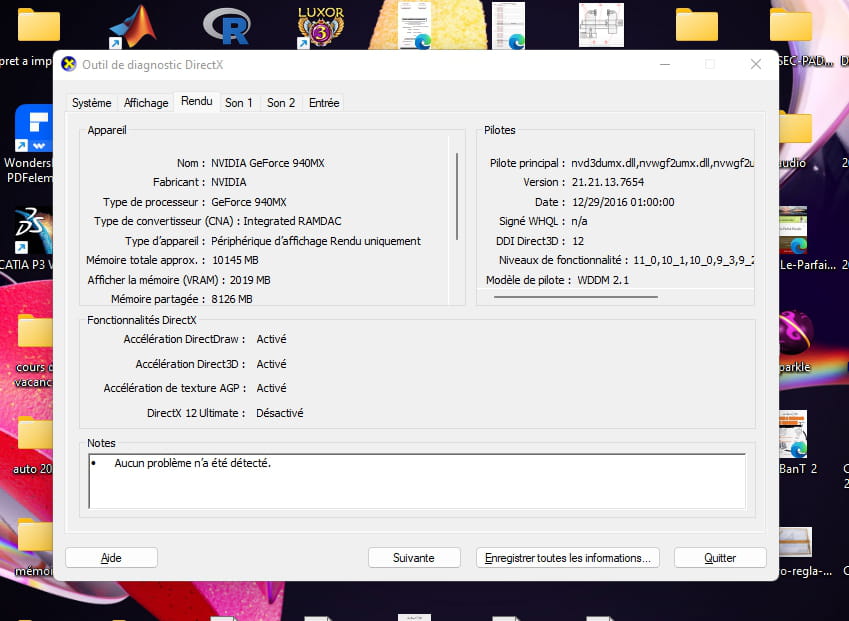Open Wondershare PDFelement desktop icon
849x621 pixels.
click(x=33, y=131)
